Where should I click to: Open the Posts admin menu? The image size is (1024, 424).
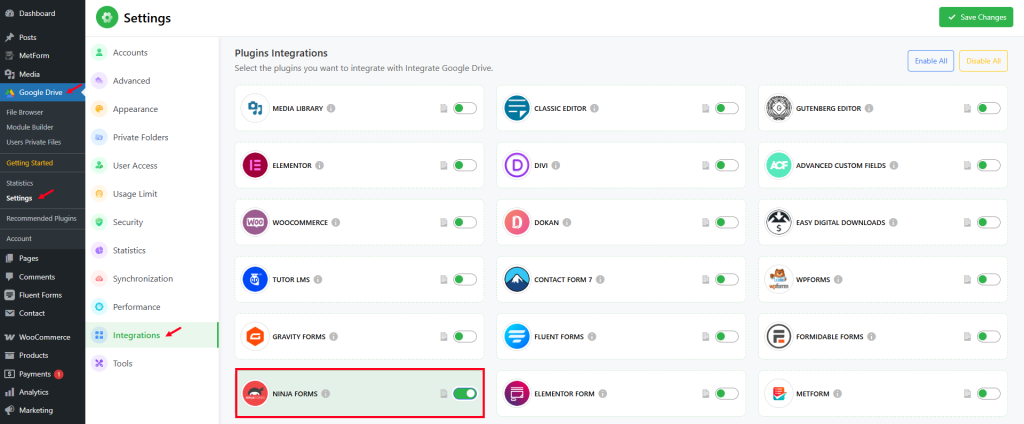coord(42,37)
